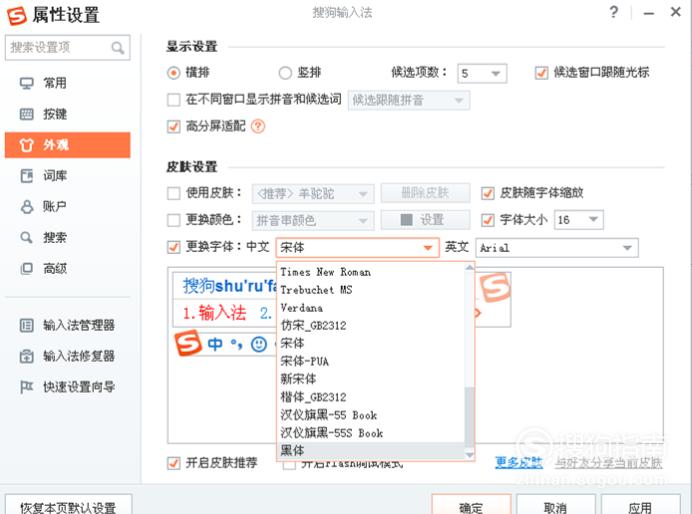Click the punctuation icon in the preview bar
Image resolution: width=692 pixels, height=514 pixels.
point(237,345)
